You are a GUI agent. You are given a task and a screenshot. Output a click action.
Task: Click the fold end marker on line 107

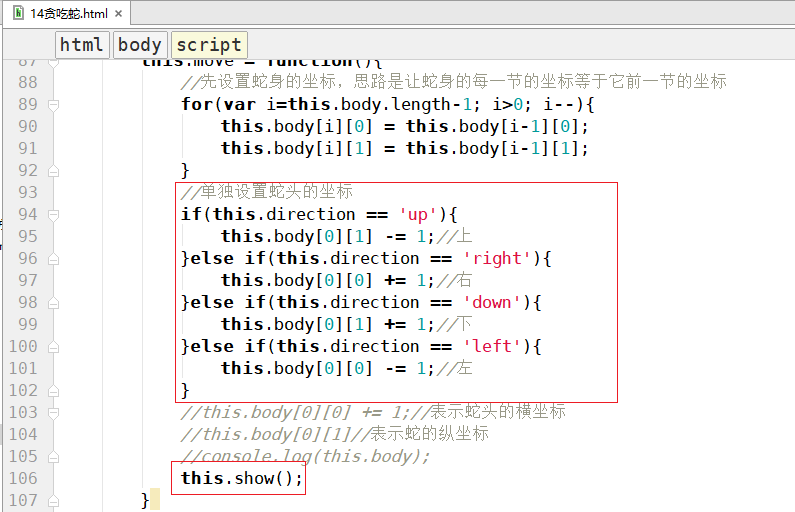pos(52,500)
